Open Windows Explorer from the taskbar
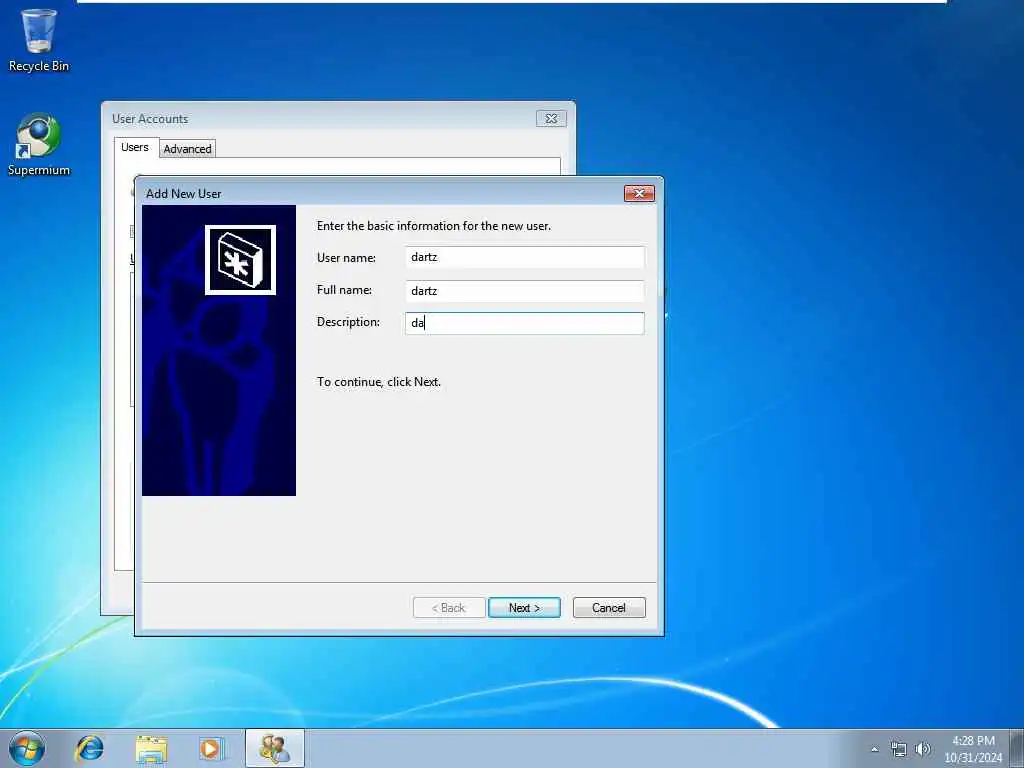The image size is (1024, 768). pyautogui.click(x=152, y=748)
